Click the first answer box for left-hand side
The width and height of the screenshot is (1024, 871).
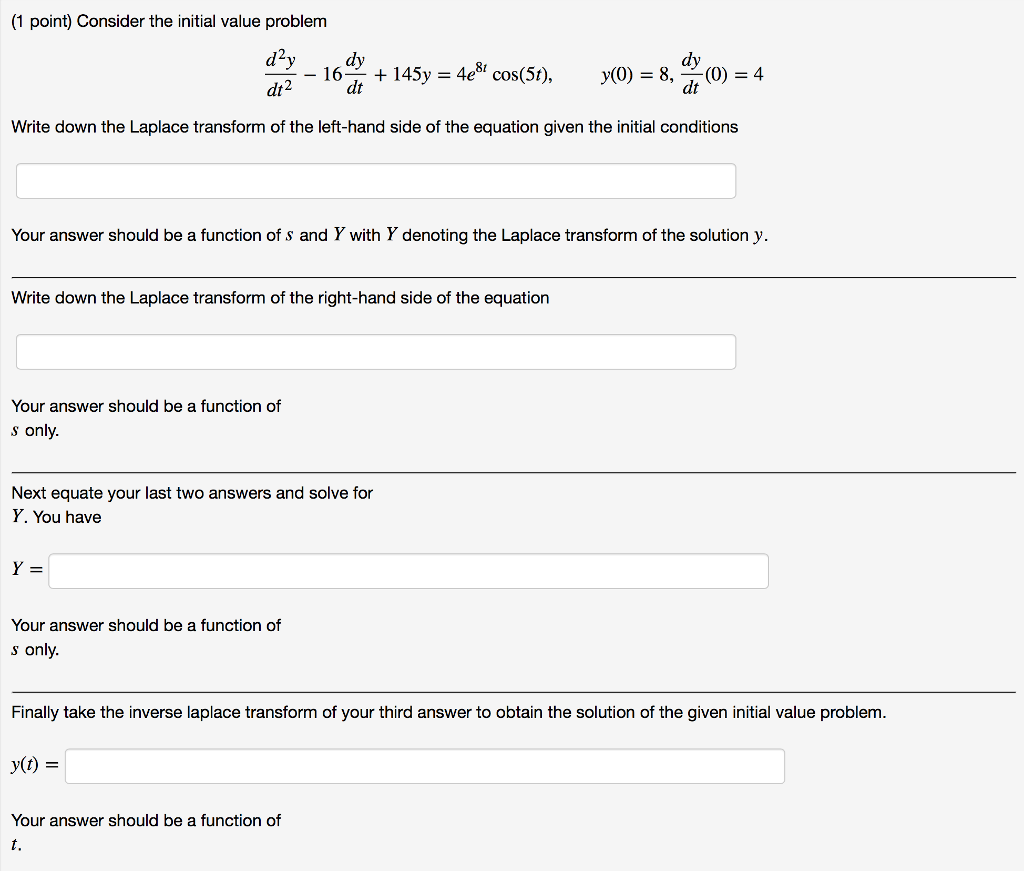pyautogui.click(x=375, y=180)
